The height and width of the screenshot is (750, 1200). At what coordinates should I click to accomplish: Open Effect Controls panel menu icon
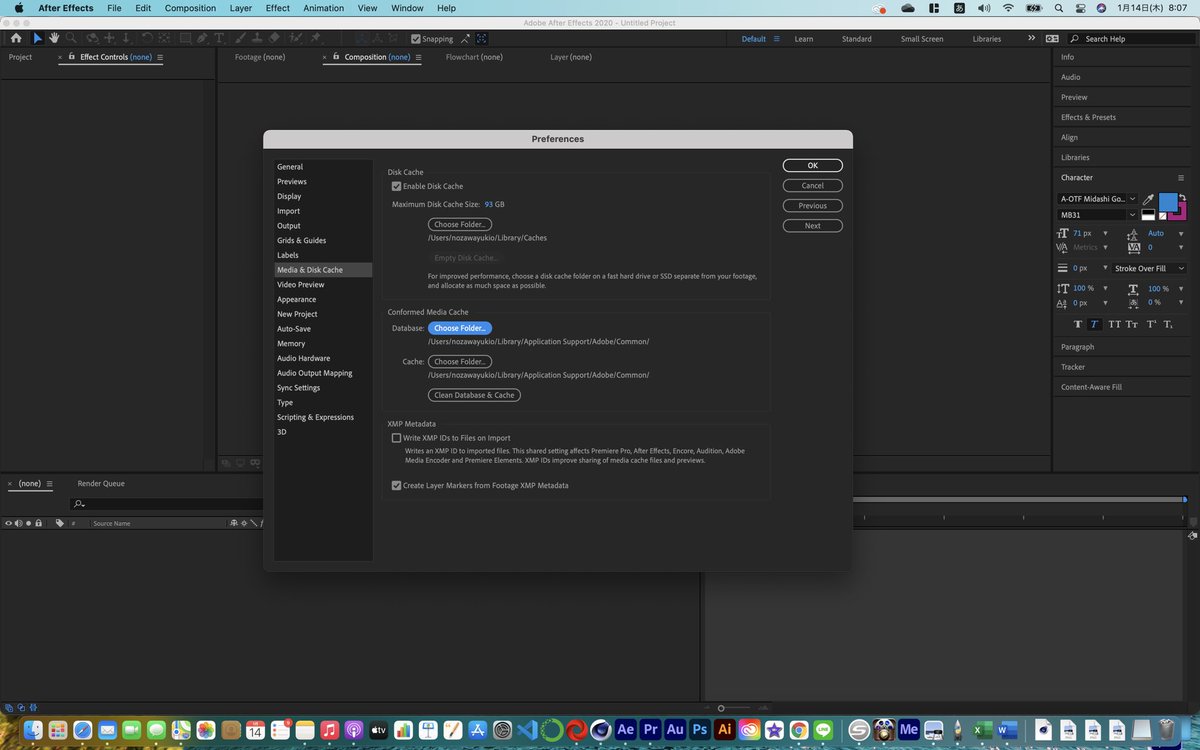(x=160, y=57)
